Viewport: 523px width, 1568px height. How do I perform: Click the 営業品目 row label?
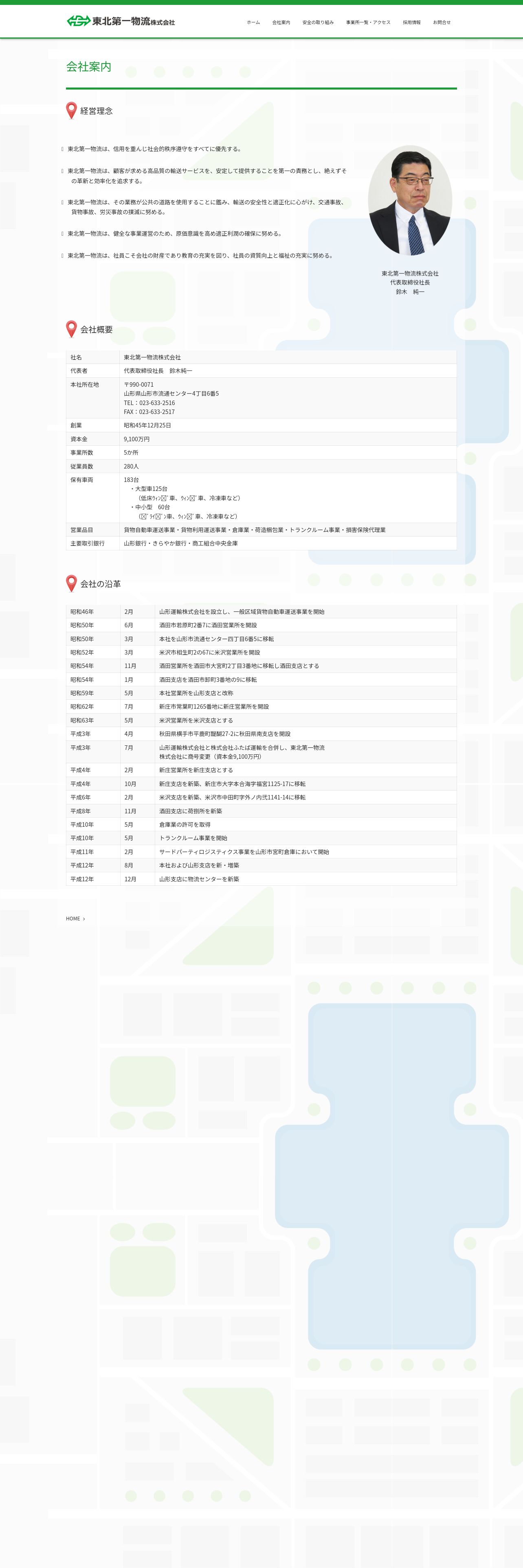click(x=81, y=530)
